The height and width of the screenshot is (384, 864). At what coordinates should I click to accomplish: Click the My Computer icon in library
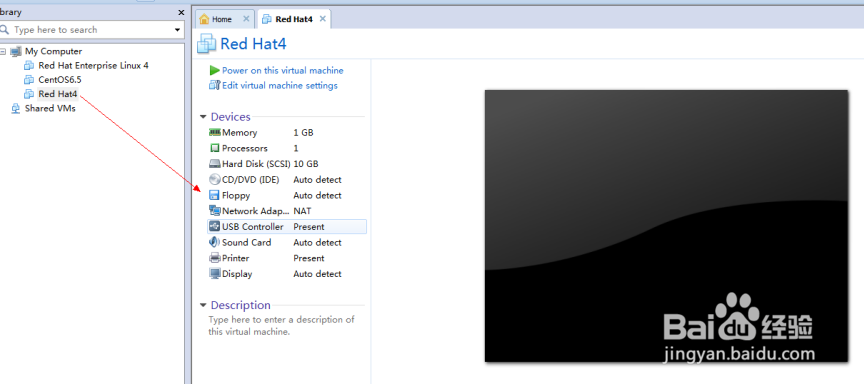pyautogui.click(x=16, y=51)
